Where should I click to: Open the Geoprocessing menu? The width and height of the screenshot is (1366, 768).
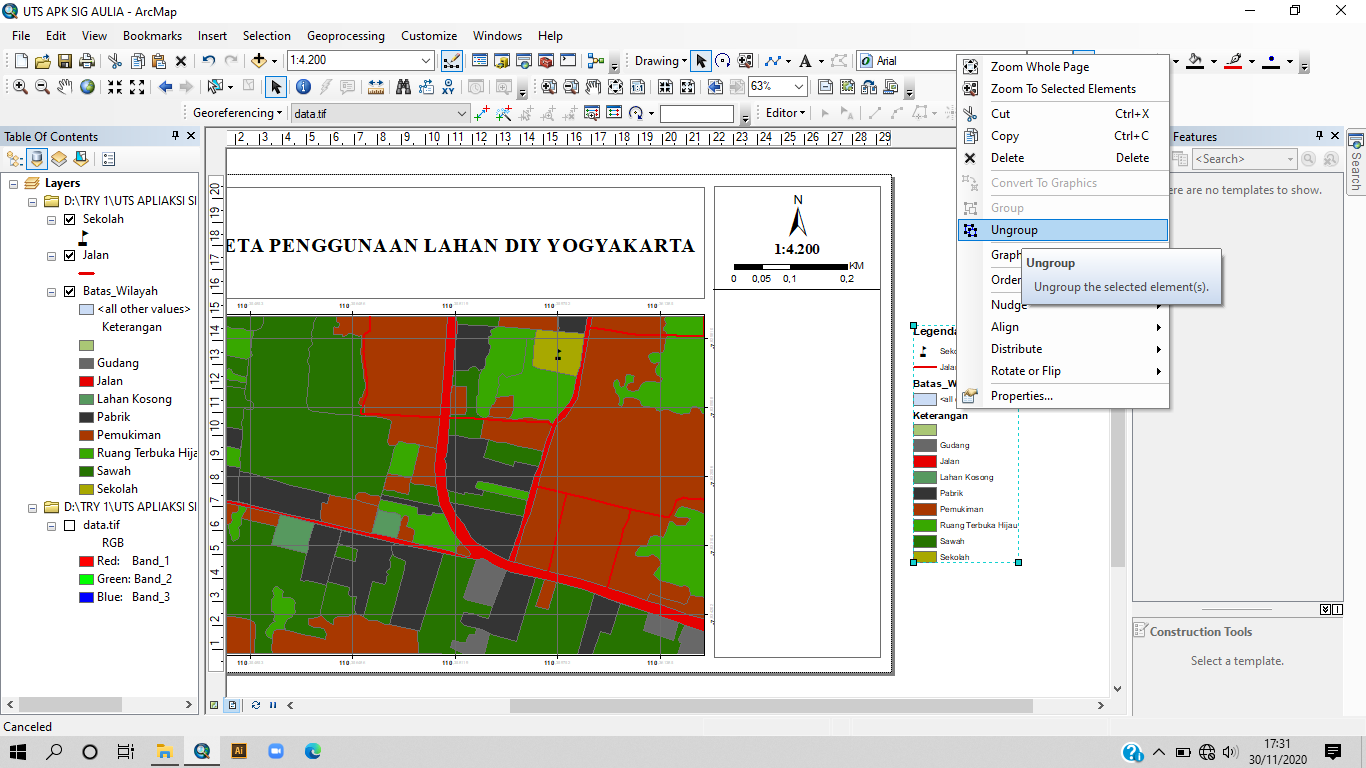click(345, 36)
